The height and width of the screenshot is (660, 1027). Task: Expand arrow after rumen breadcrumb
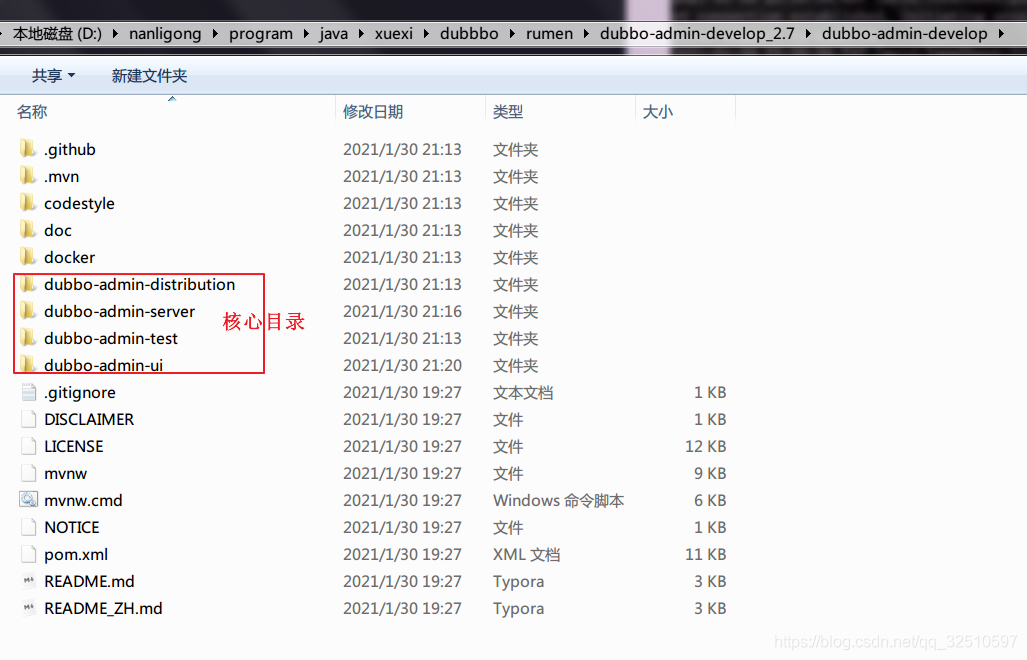point(586,33)
